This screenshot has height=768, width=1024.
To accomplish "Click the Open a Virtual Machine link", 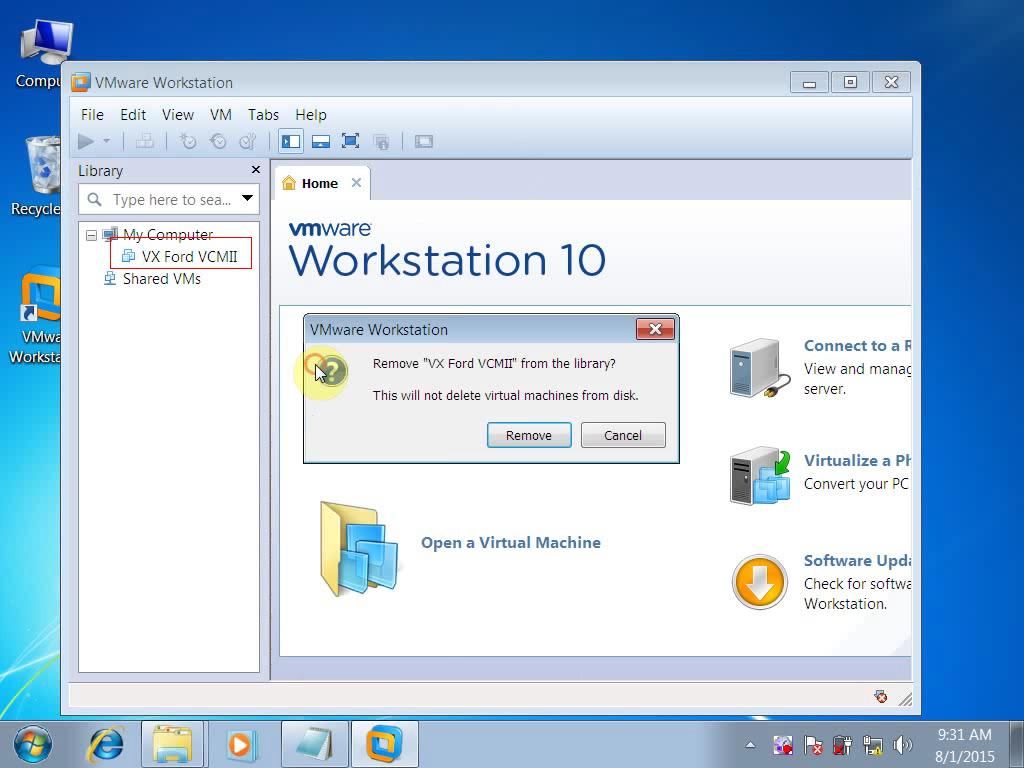I will click(511, 543).
